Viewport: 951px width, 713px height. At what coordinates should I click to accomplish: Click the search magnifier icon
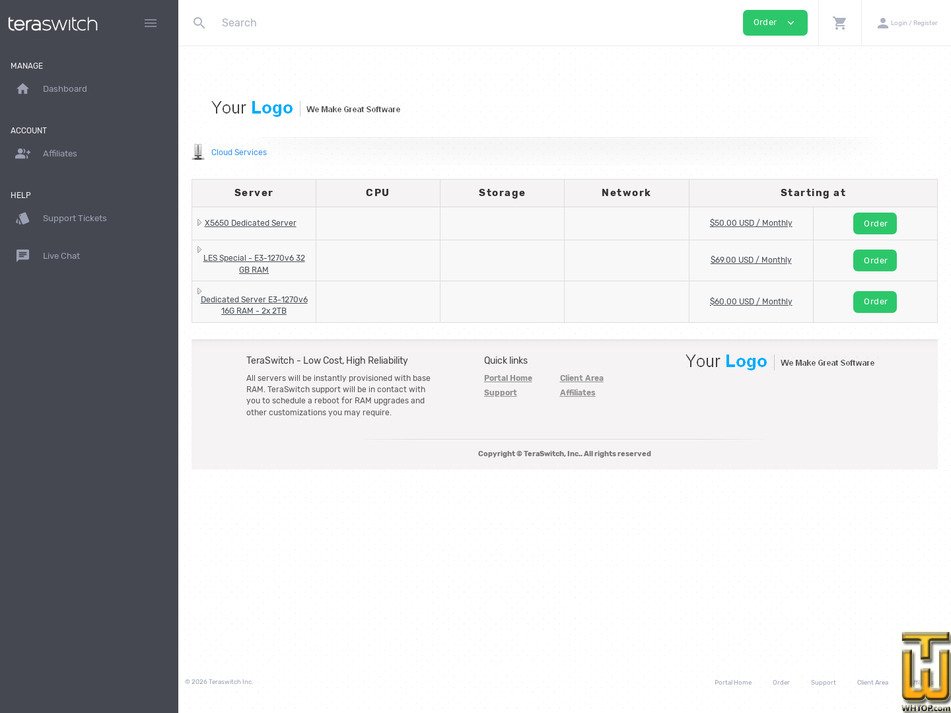(x=199, y=23)
